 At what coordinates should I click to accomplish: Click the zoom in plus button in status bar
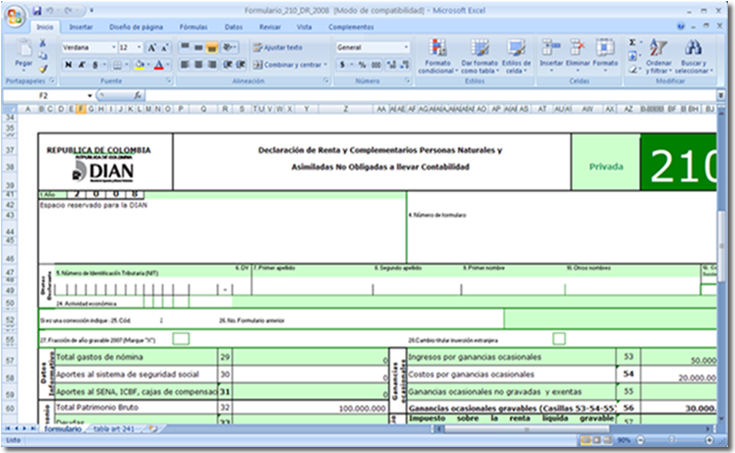[709, 440]
